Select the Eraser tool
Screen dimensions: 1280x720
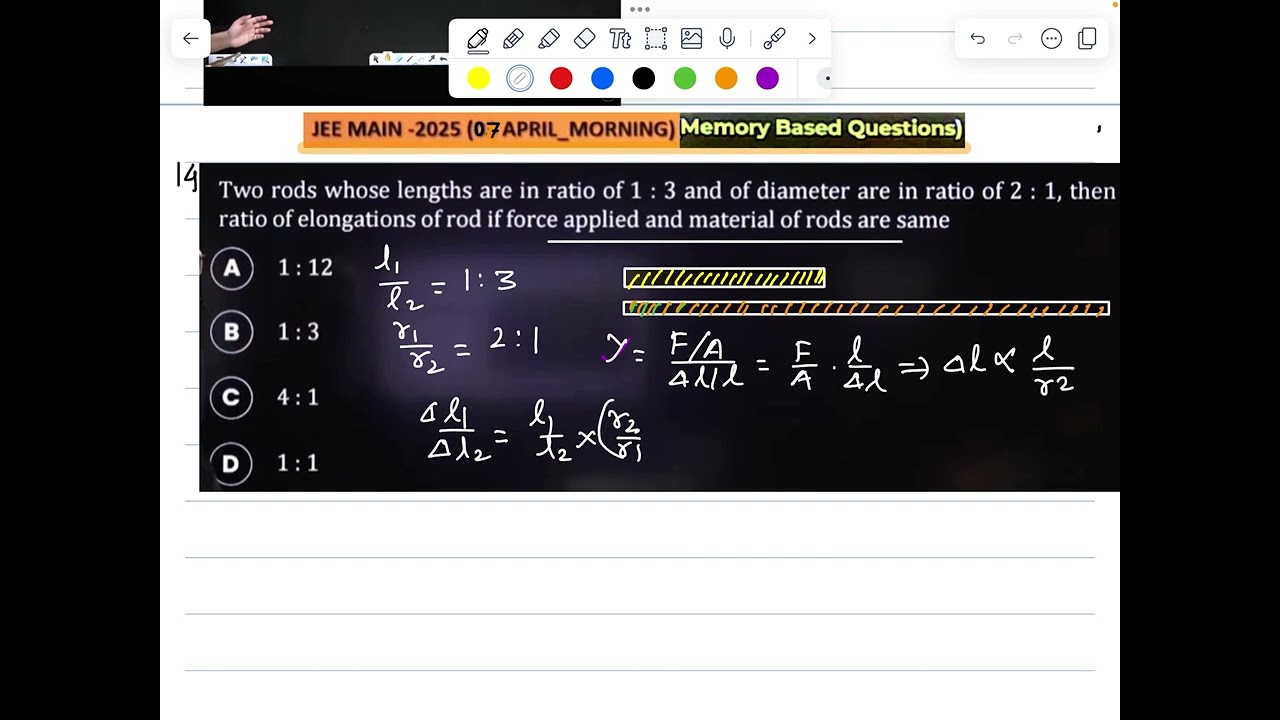click(585, 39)
